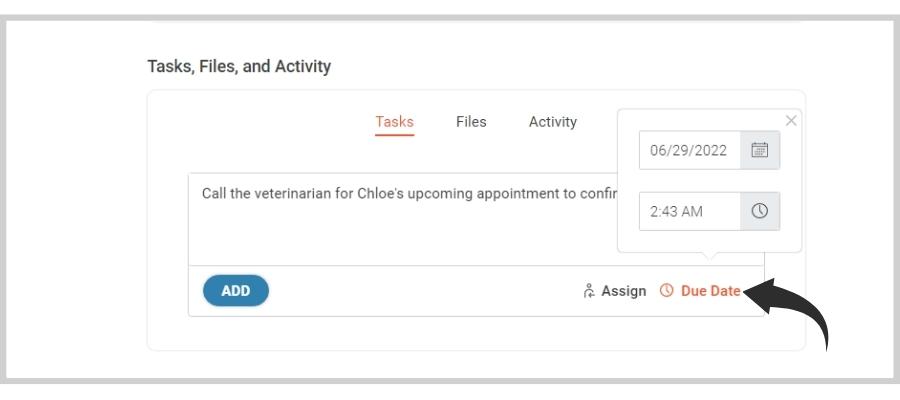Open the clock time picker icon
Image resolution: width=900 pixels, height=400 pixels.
tap(759, 211)
